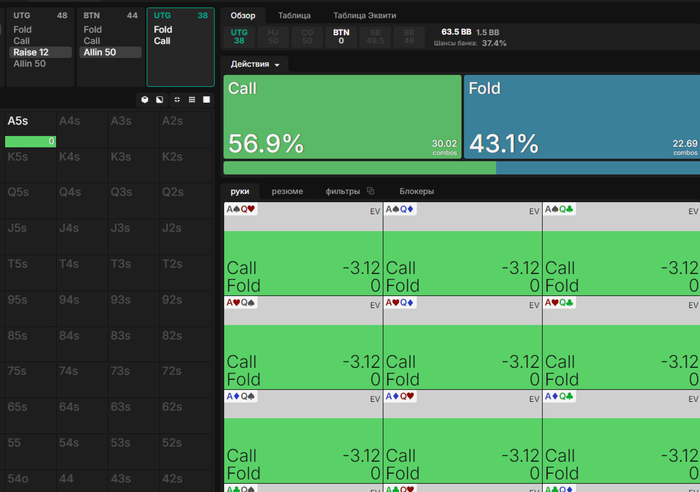The image size is (700, 492).
Task: Click the hexagon 3D view icon
Action: pyautogui.click(x=145, y=100)
